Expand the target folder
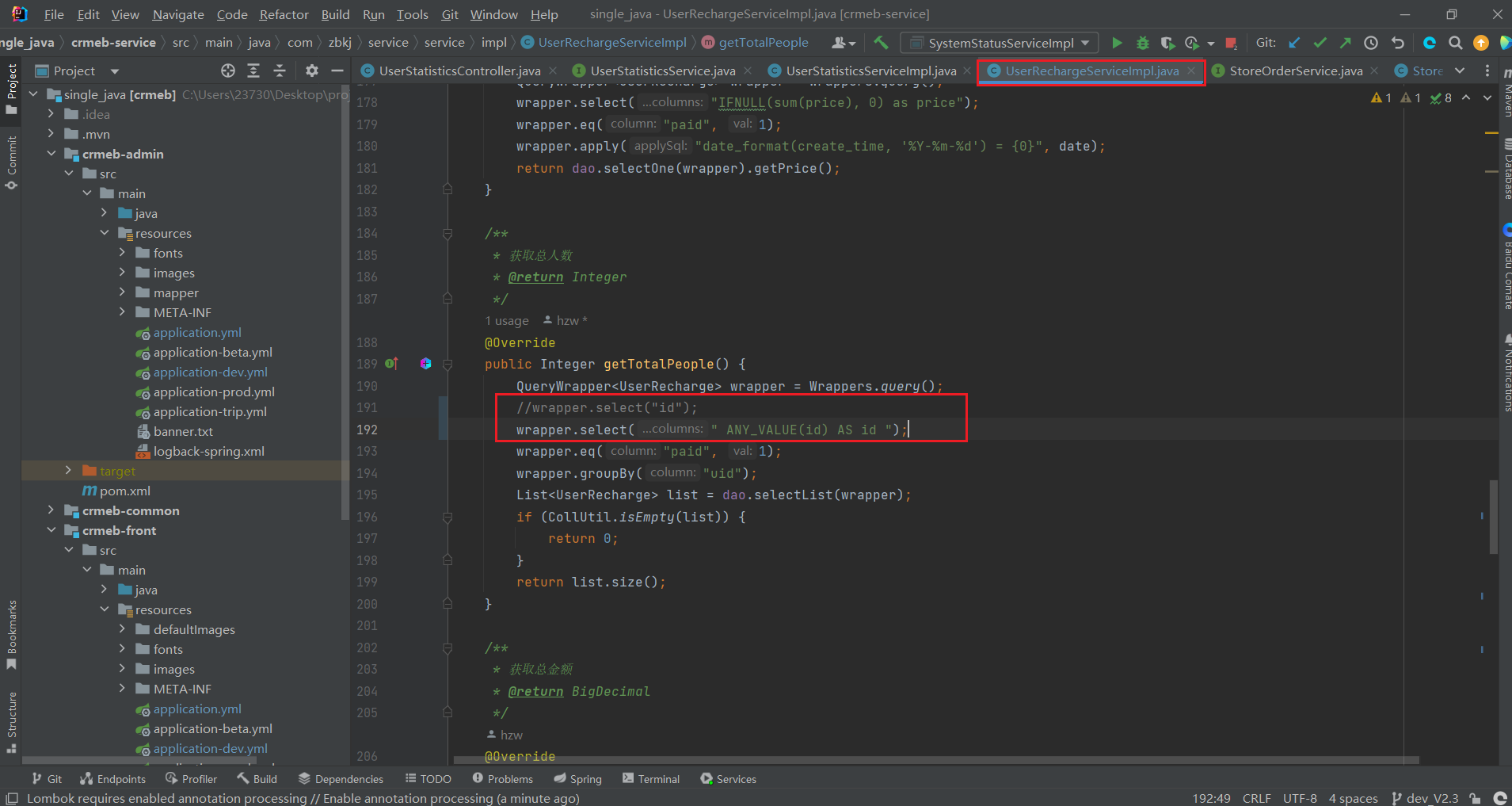The width and height of the screenshot is (1512, 806). click(69, 471)
